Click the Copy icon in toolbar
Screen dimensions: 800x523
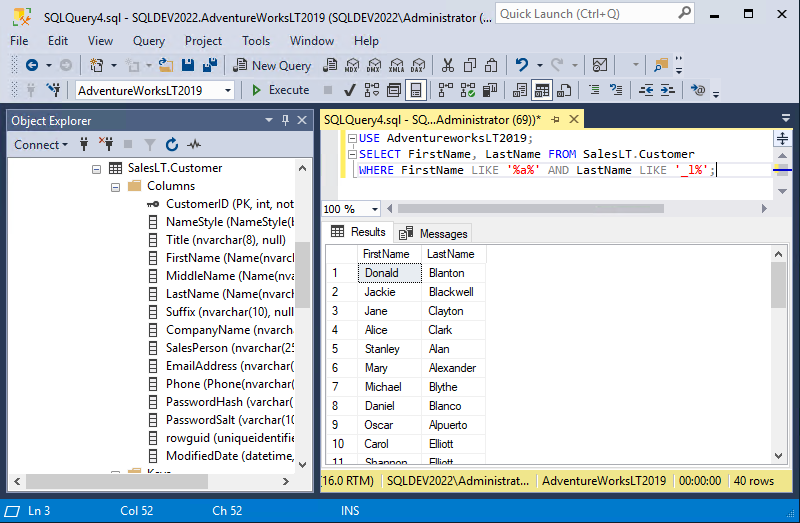click(x=469, y=65)
